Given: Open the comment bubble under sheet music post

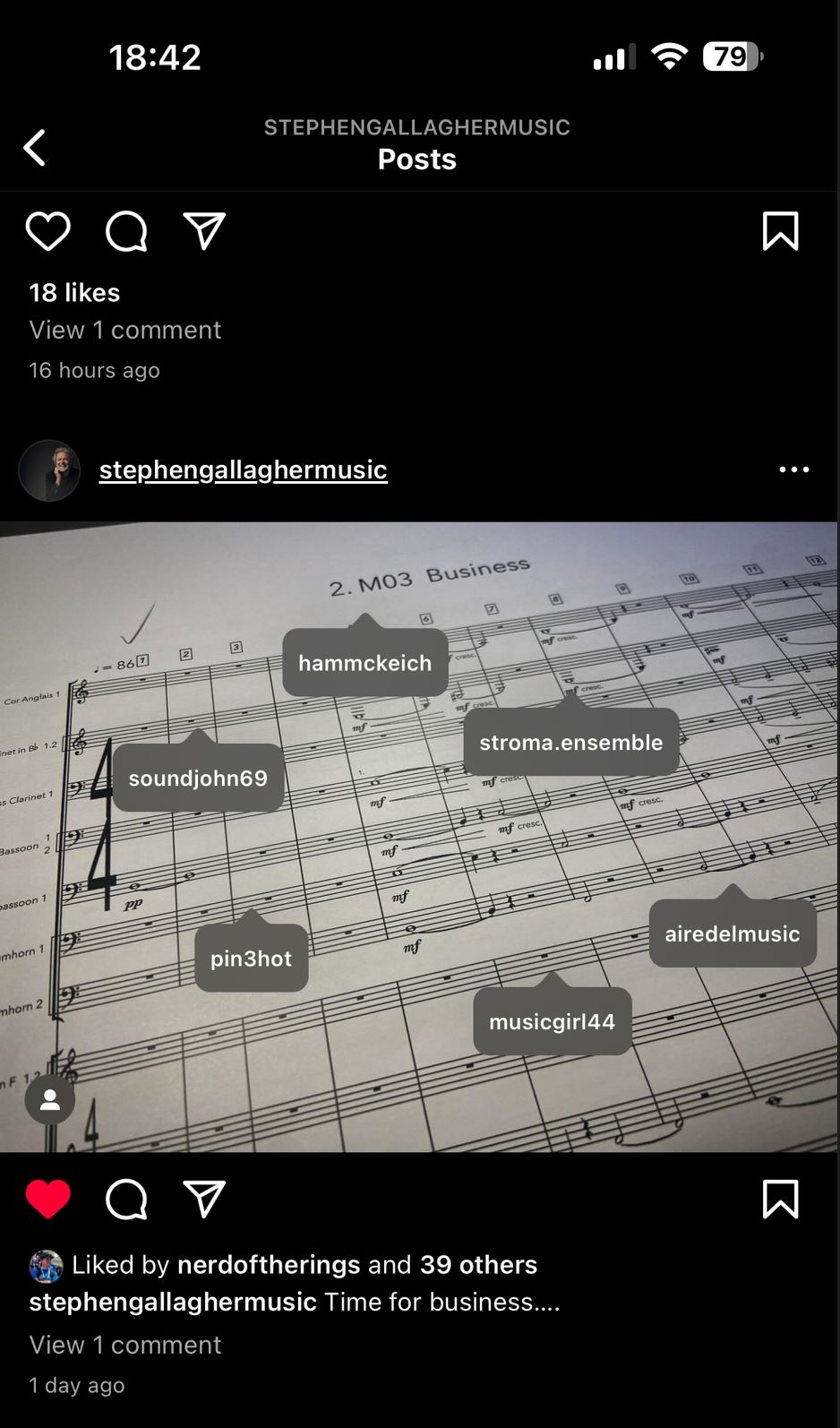Looking at the screenshot, I should (126, 1199).
